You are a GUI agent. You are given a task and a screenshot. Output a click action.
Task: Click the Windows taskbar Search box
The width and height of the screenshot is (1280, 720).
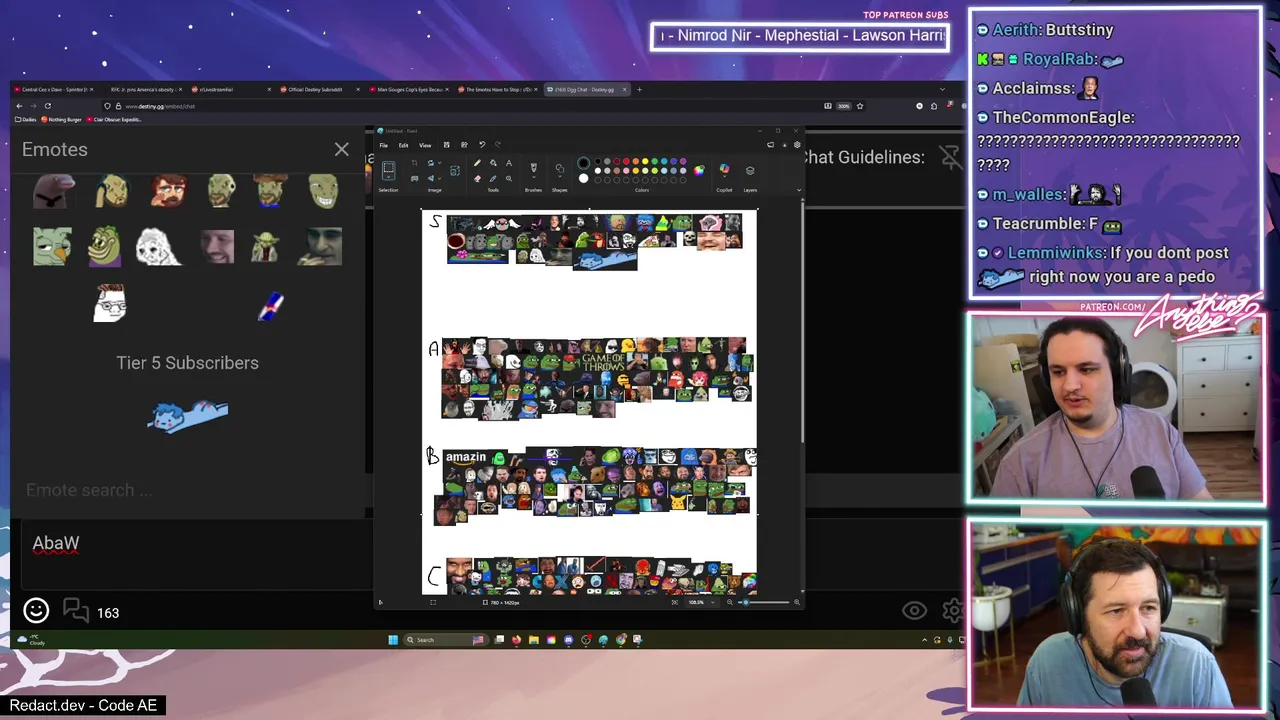coord(446,640)
